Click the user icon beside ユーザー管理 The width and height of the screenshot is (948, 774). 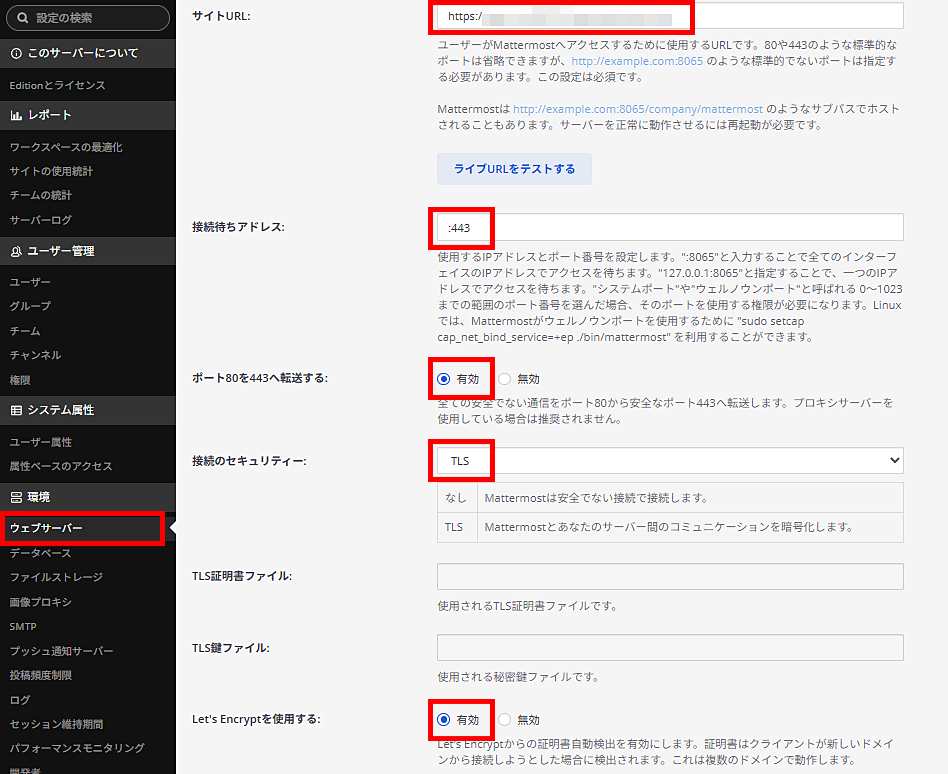pyautogui.click(x=16, y=251)
